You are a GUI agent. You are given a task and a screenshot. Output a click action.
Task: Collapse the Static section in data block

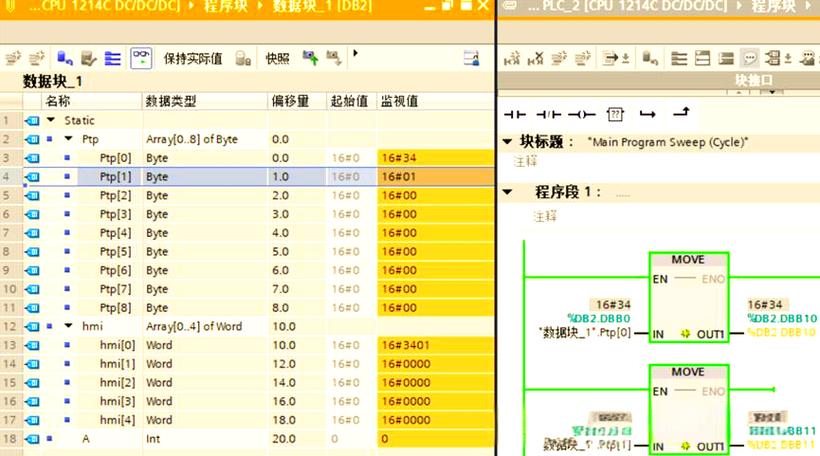[51, 120]
